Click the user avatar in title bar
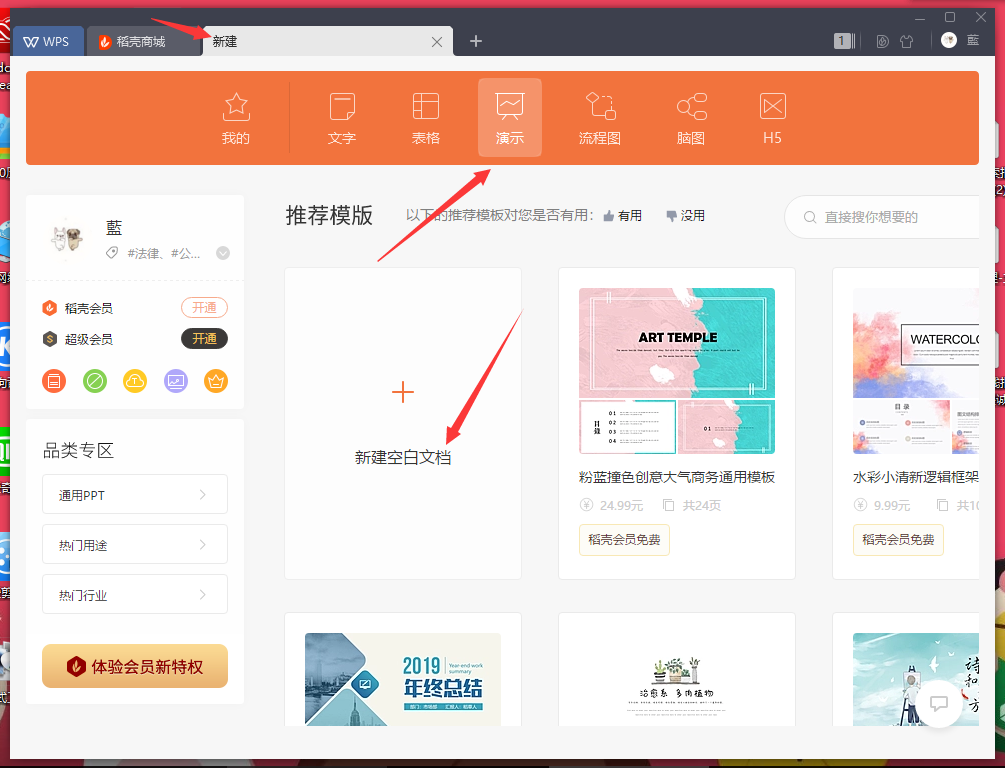This screenshot has width=1005, height=768. [x=949, y=40]
